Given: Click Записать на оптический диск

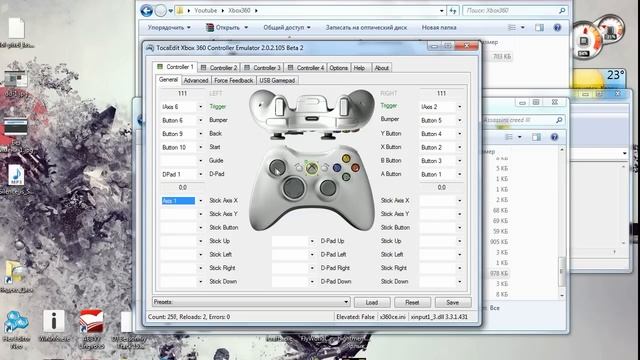Looking at the screenshot, I should [366, 27].
